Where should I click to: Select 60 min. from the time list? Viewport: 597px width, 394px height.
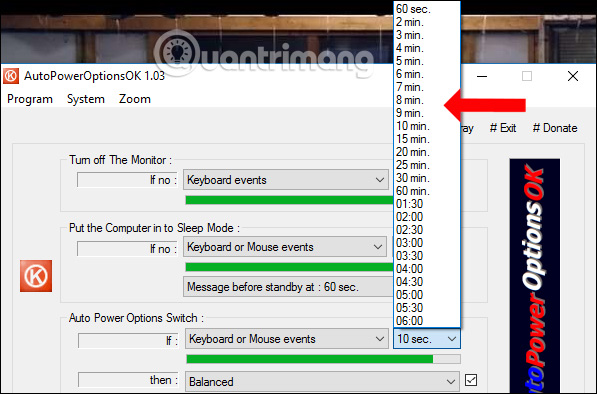[x=427, y=191]
